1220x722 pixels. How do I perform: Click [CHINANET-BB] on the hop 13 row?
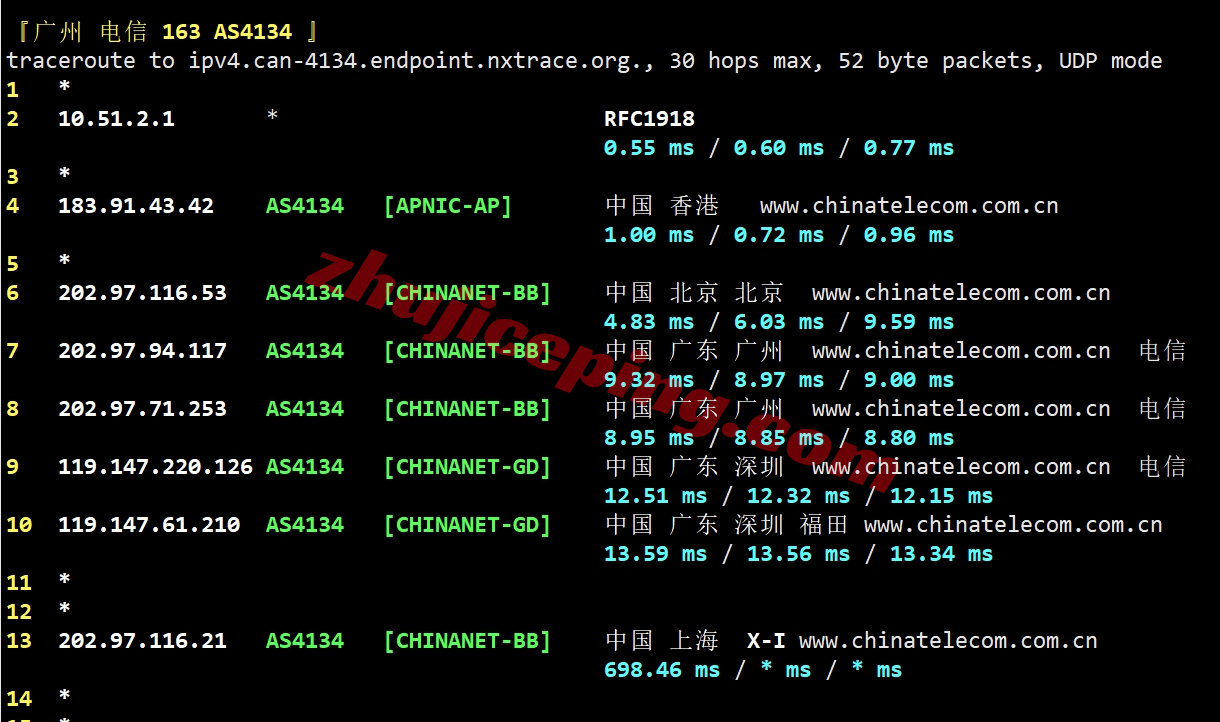(x=467, y=641)
